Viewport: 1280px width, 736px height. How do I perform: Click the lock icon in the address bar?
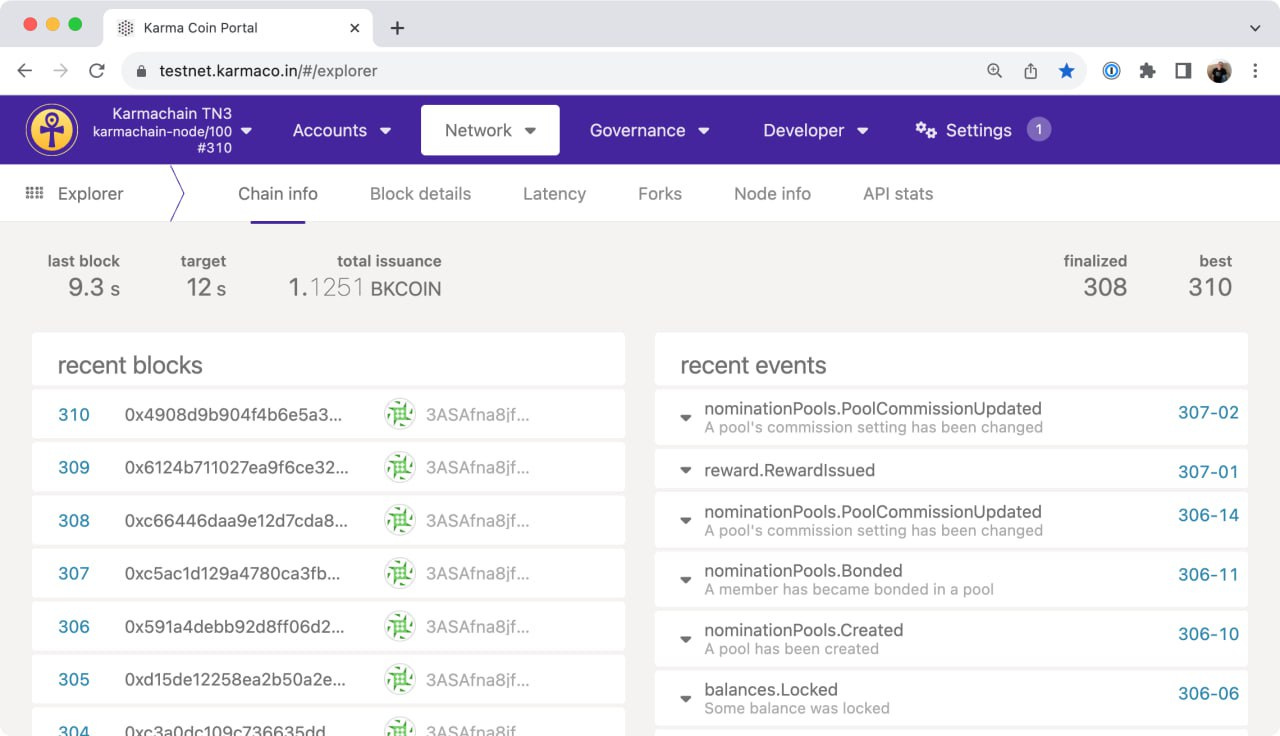click(140, 71)
